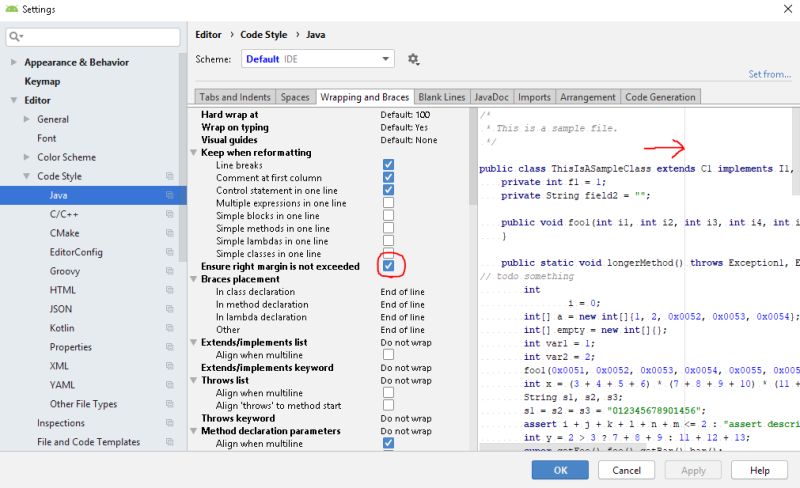Screen dimensions: 800x488
Task: Check Align 'throws' to method start
Action: [388, 405]
